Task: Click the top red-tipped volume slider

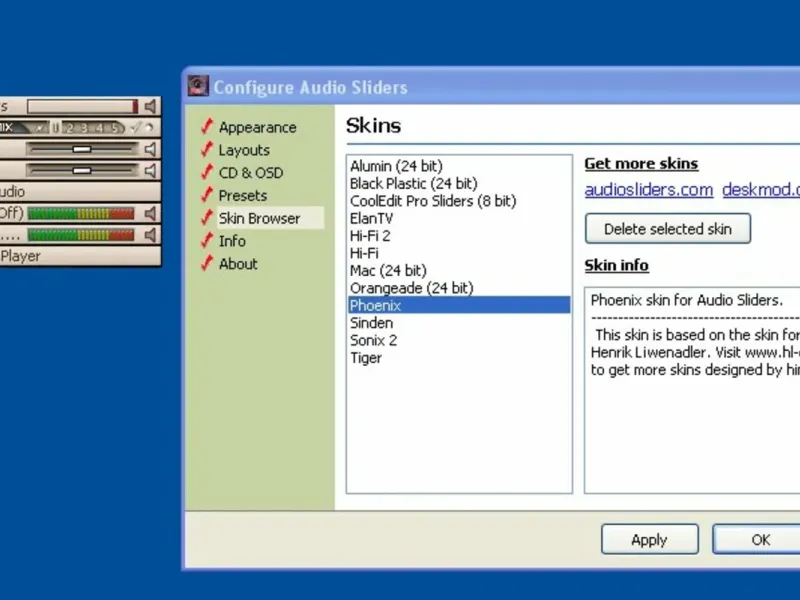Action: (x=83, y=107)
